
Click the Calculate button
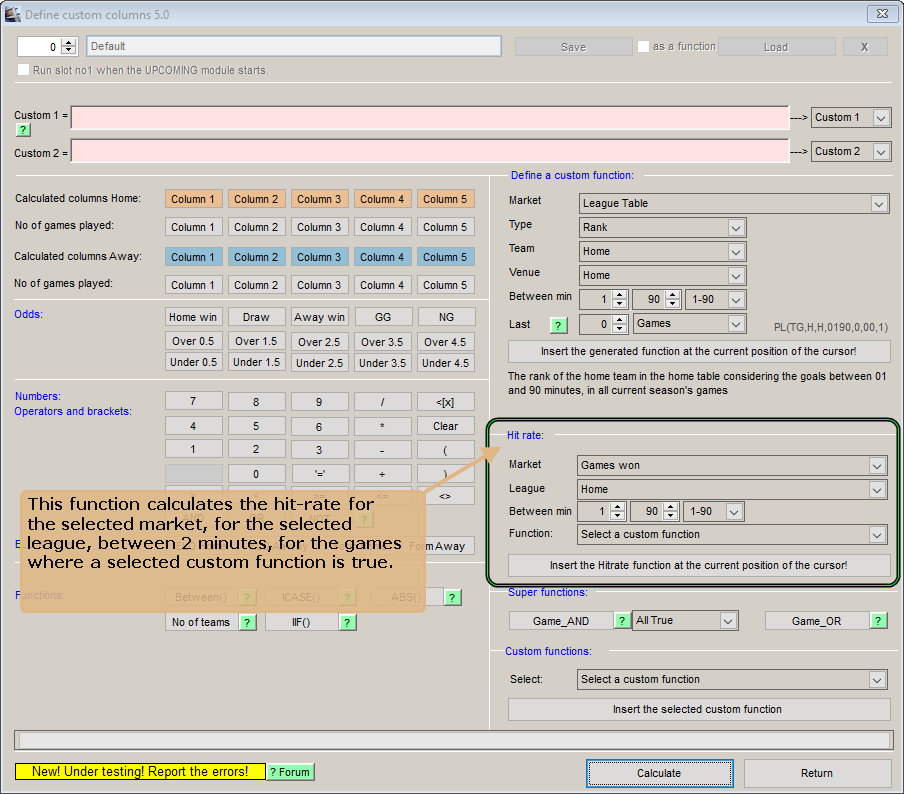(x=660, y=773)
